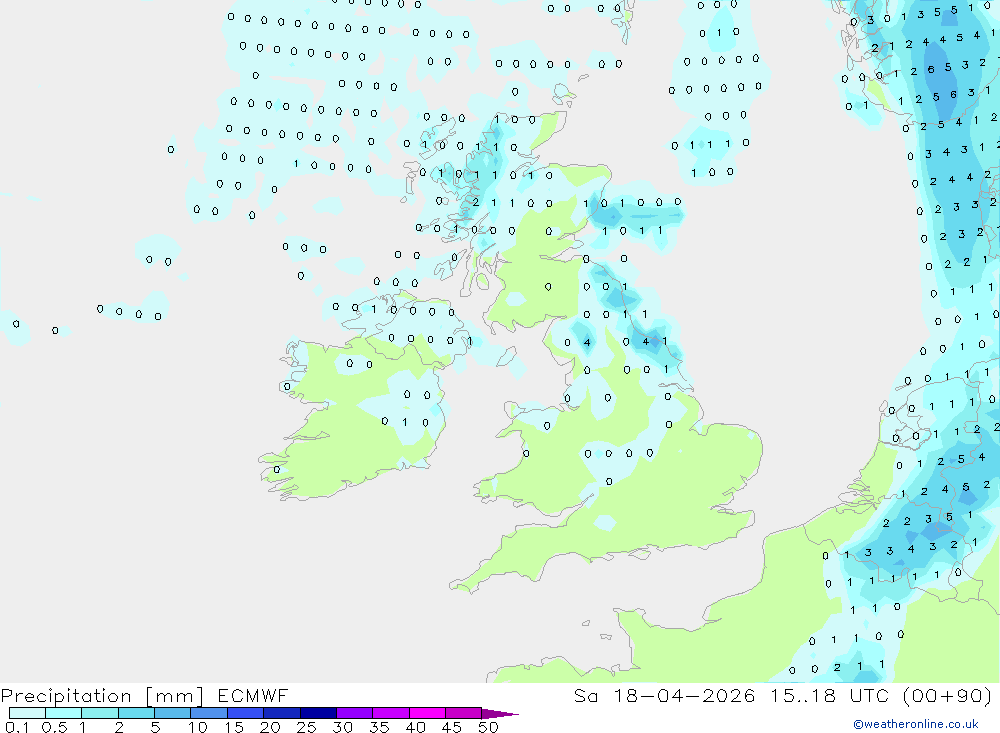1000x733 pixels.
Task: Select the "10" colour scale label
Action: click(197, 727)
